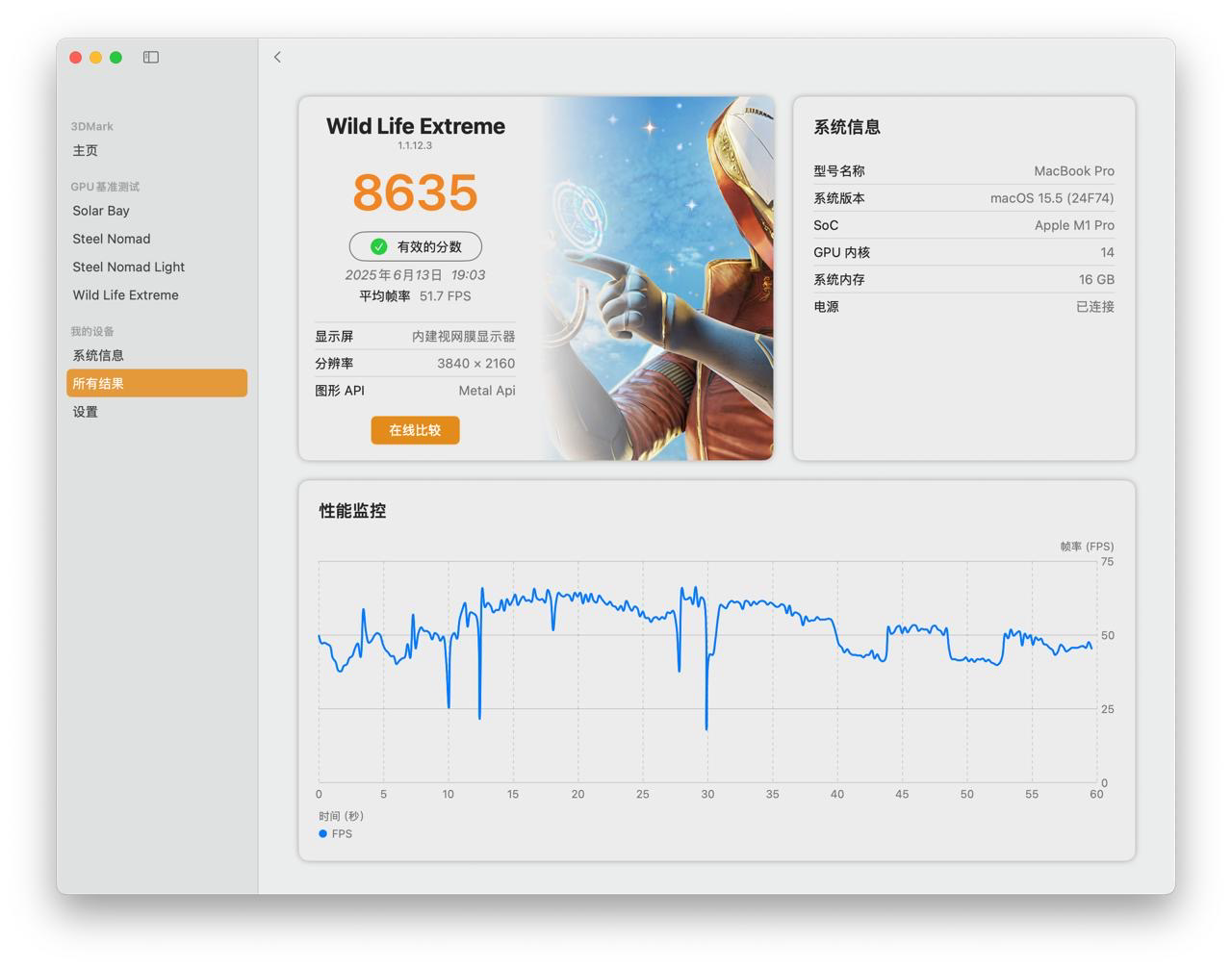
Task: Click the FPS line chart
Action: click(706, 672)
